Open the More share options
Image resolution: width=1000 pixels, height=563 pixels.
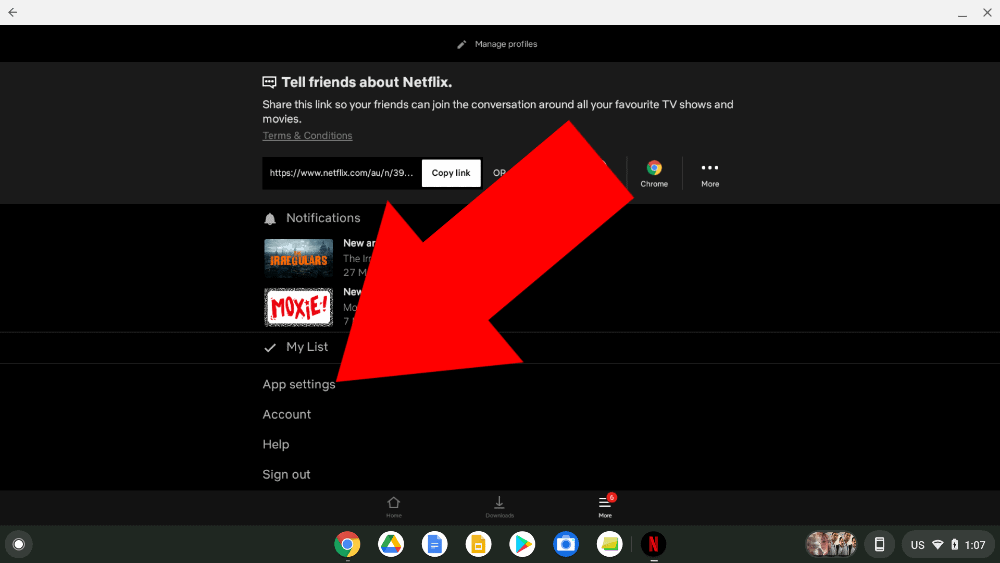click(710, 173)
